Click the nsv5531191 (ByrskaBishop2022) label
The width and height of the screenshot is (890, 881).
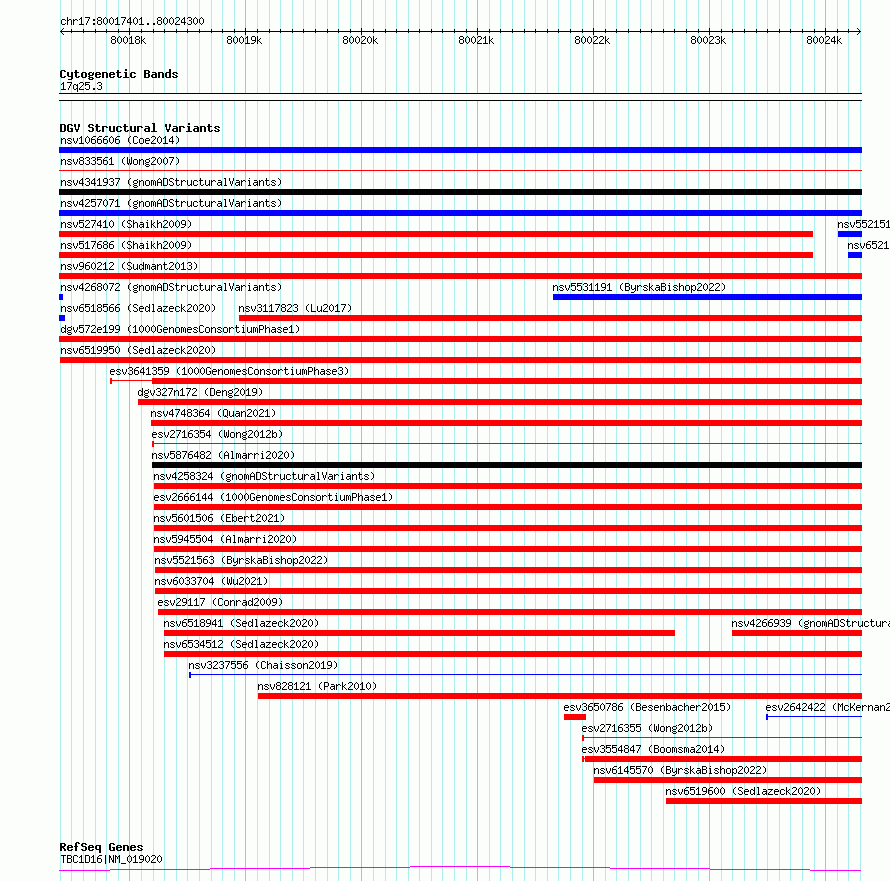(x=639, y=287)
